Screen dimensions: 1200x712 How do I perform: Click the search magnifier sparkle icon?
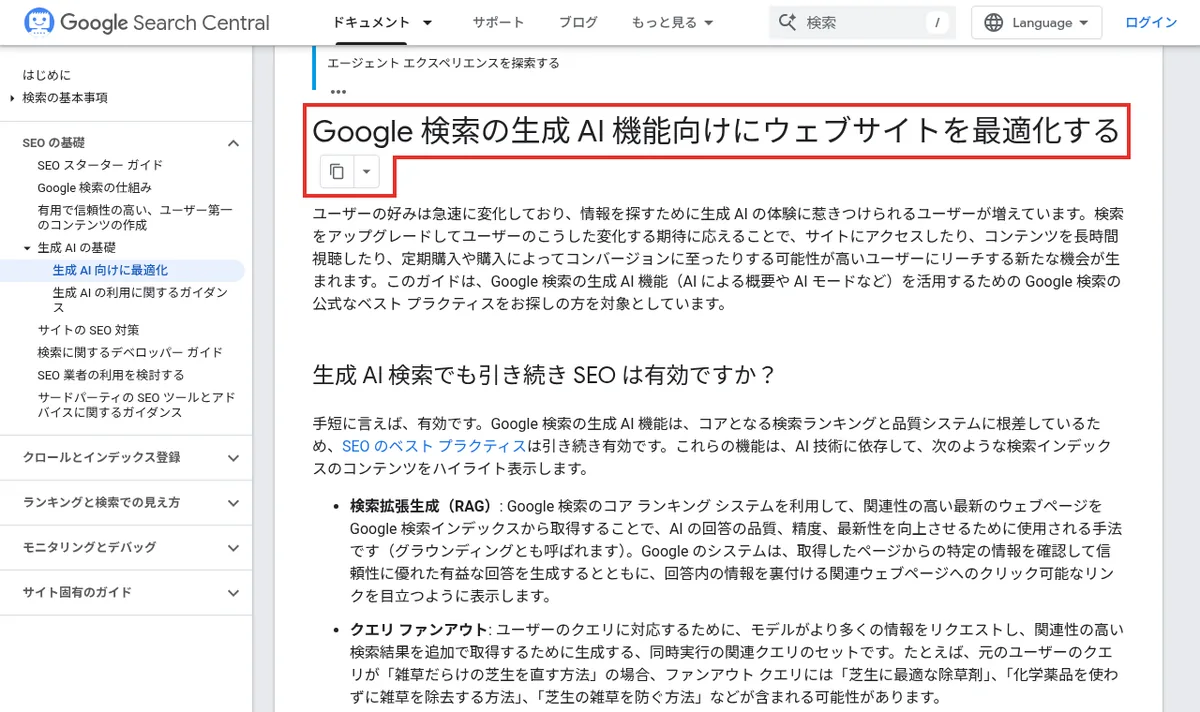[x=787, y=22]
